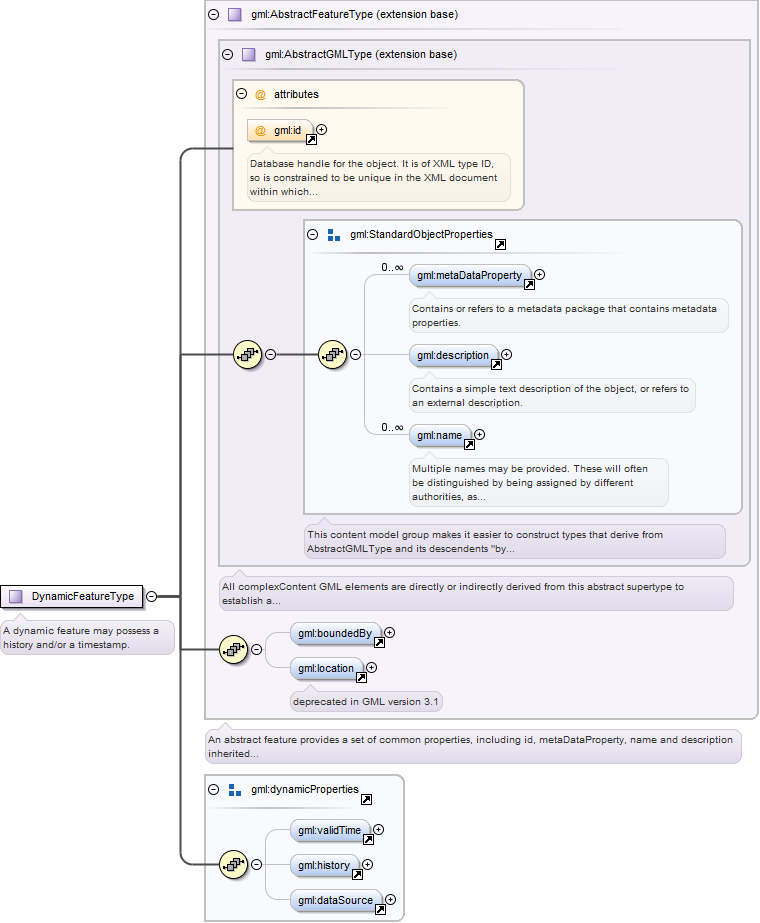Follow reference arrow on gml:metaDataProperty
760x923 pixels.
pyautogui.click(x=529, y=284)
